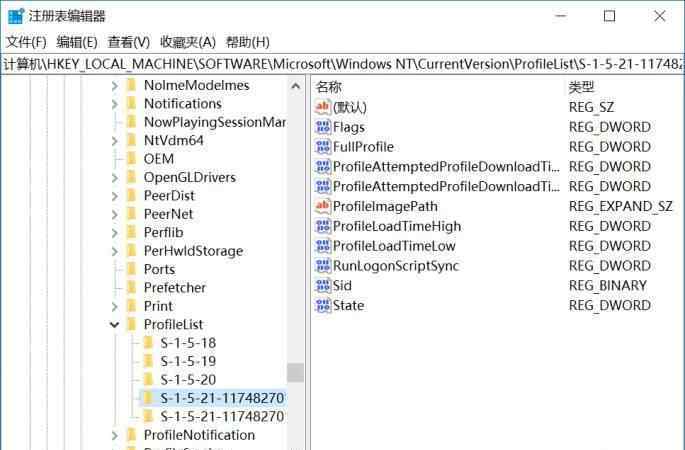Collapse the ProfileList key
The height and width of the screenshot is (450, 685).
point(114,325)
